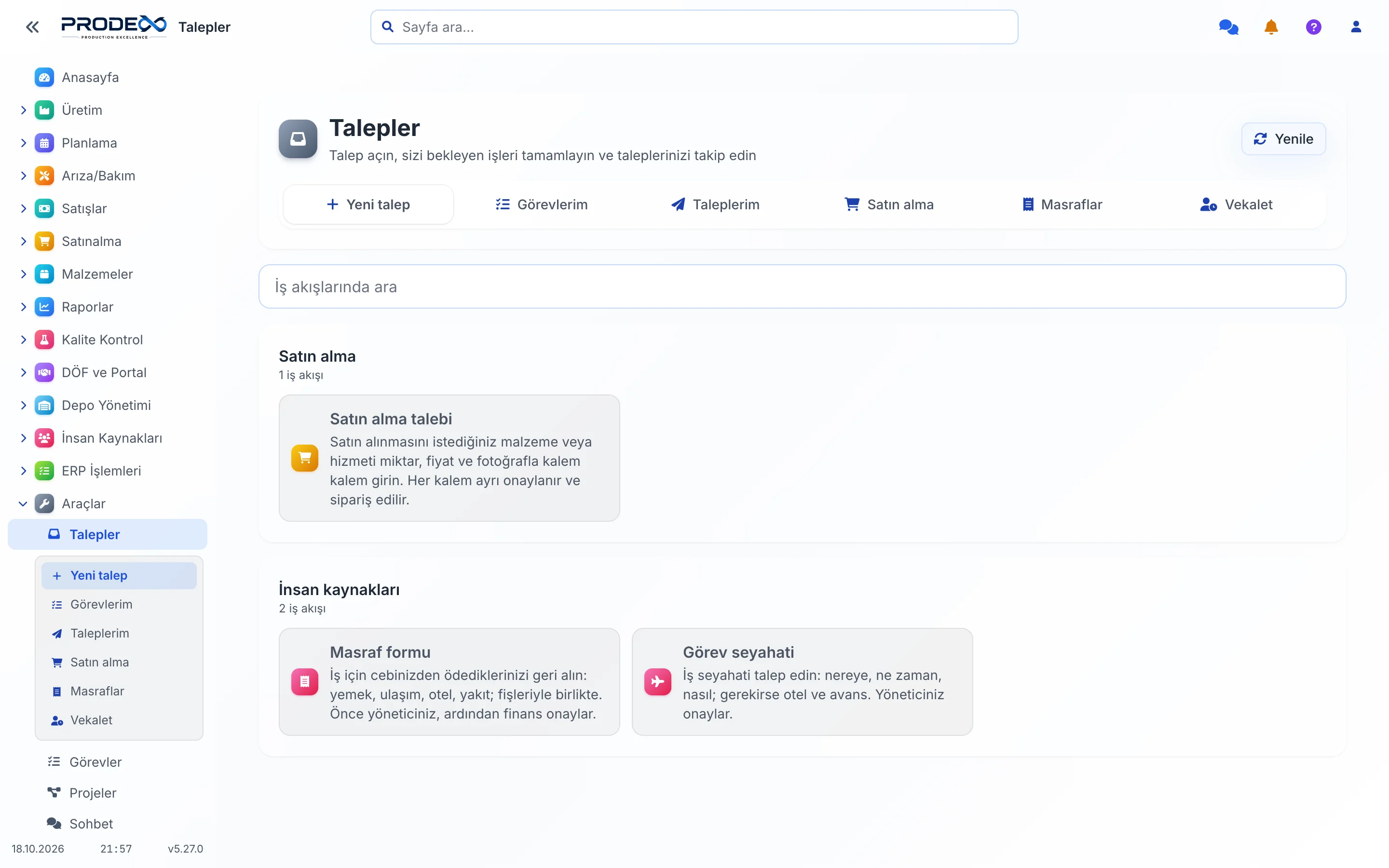Screen dimensions: 1389x868
Task: Click the Arıza/Bakım tools icon
Action: point(44,176)
